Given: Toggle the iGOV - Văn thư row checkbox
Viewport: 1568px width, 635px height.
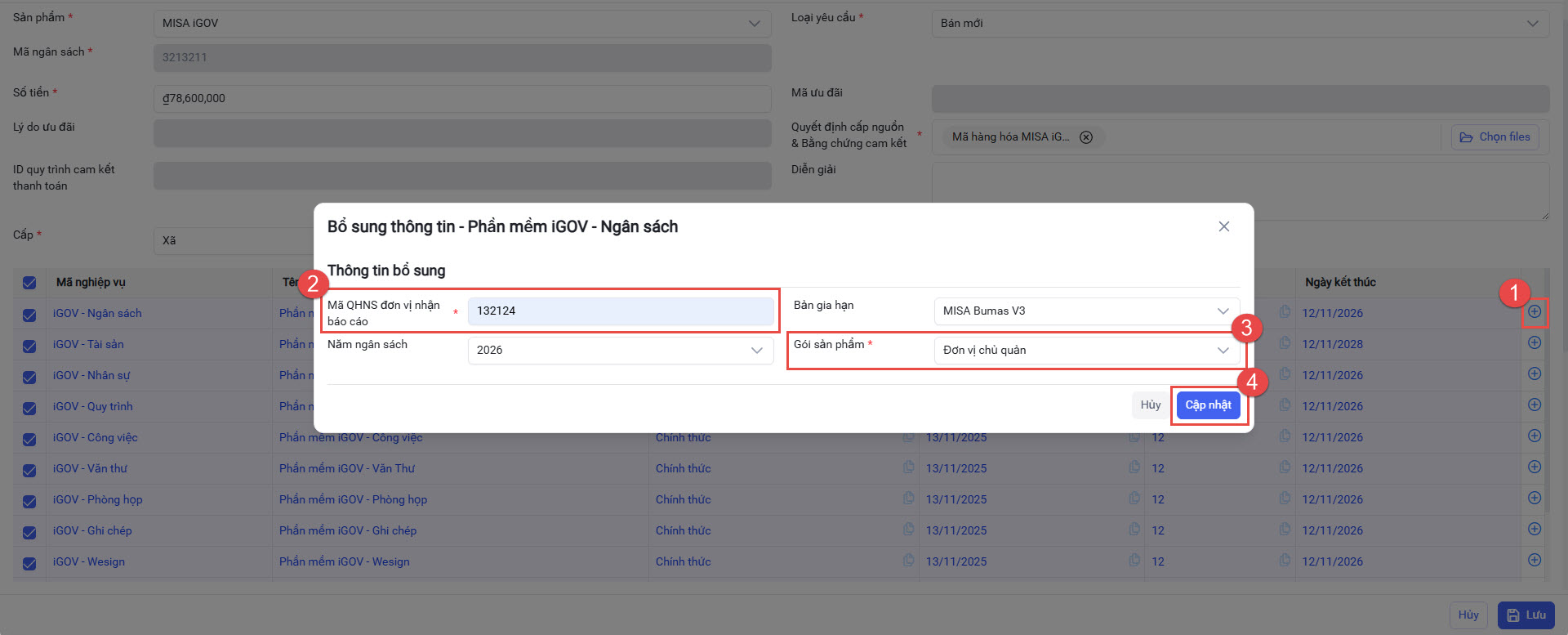Looking at the screenshot, I should [29, 470].
